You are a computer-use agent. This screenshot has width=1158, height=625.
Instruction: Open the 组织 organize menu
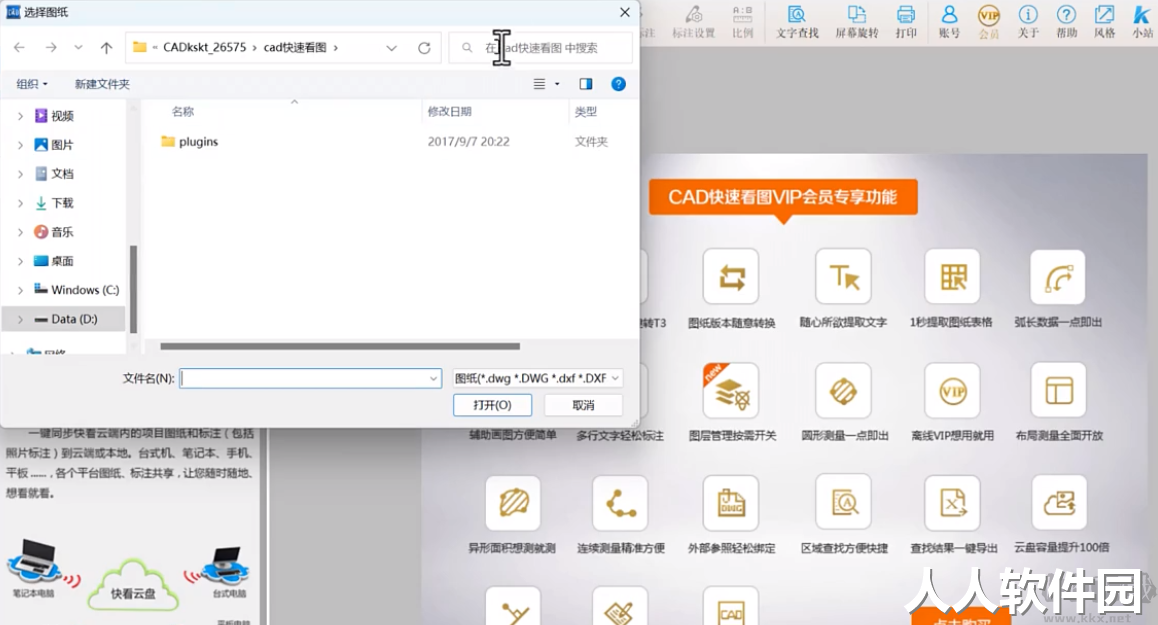point(32,84)
